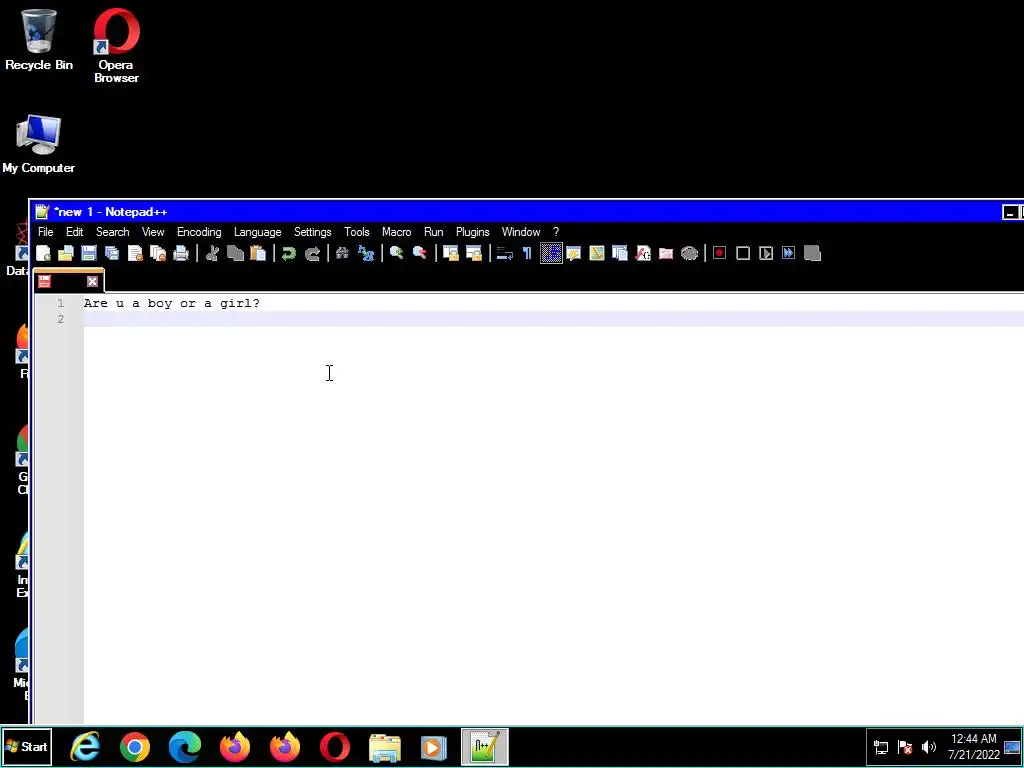This screenshot has width=1024, height=768.
Task: Click the volume speaker icon in the system tray
Action: pos(929,746)
